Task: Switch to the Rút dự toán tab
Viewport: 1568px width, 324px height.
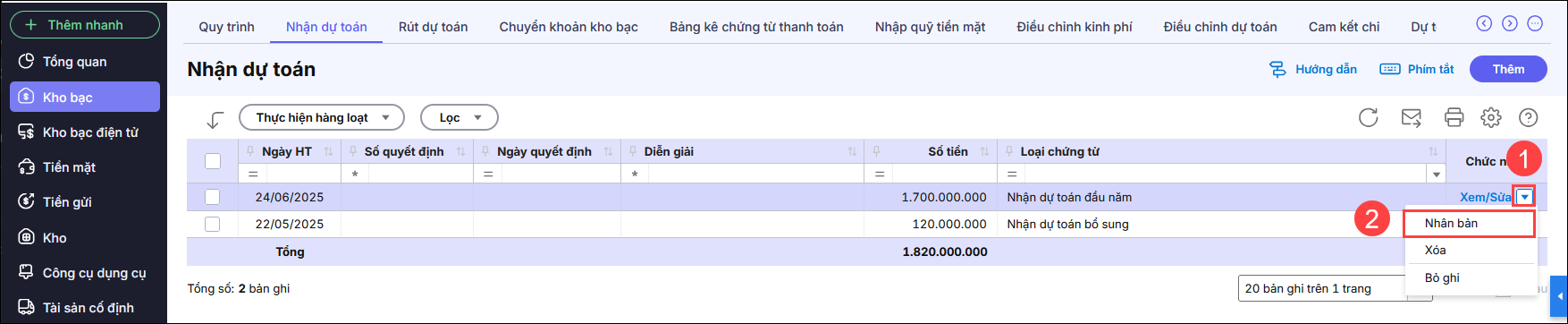Action: coord(434,27)
